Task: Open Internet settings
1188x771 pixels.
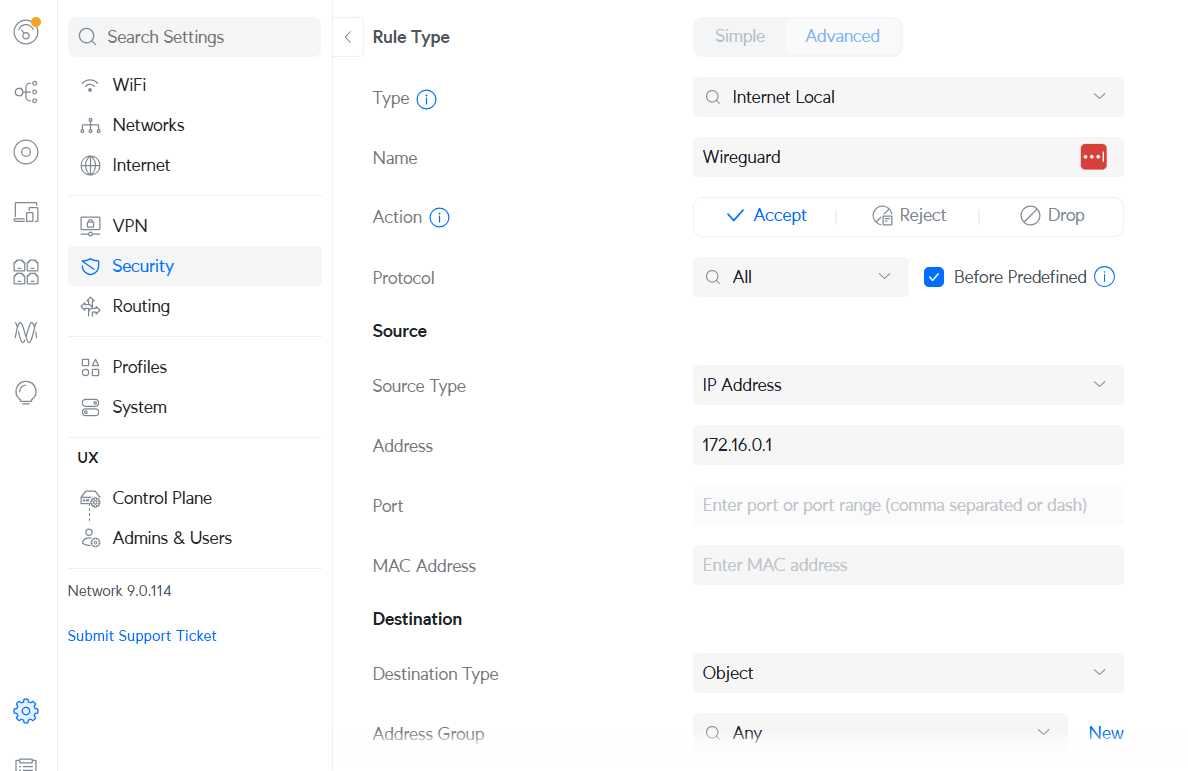Action: pyautogui.click(x=195, y=165)
